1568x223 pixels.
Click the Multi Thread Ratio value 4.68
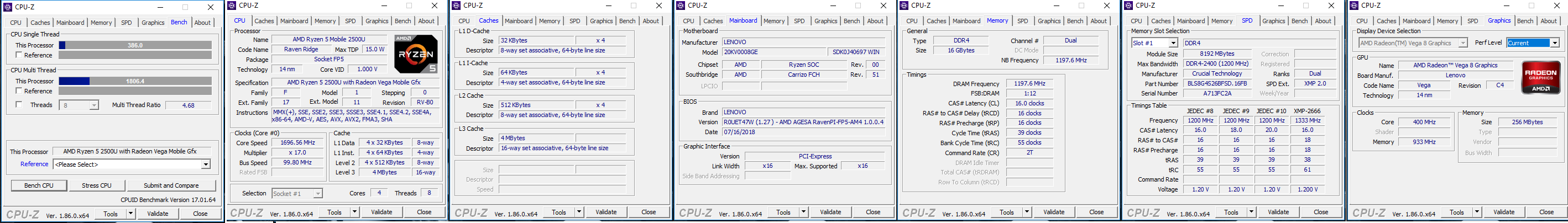[x=189, y=105]
